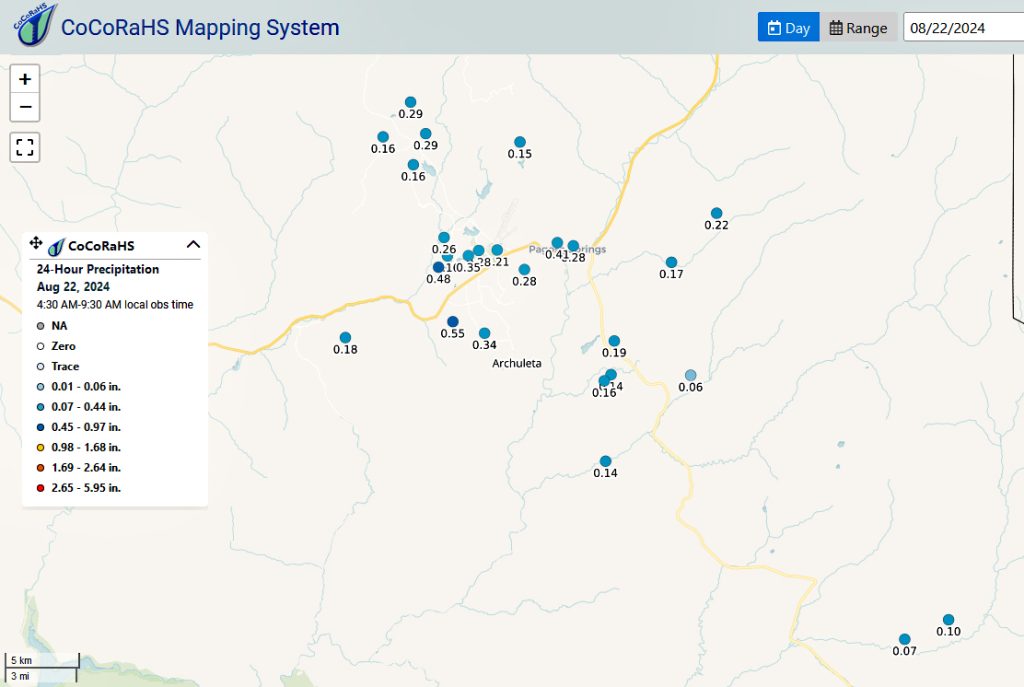Click the "0.07 - 0.44 in." legend label
1024x687 pixels.
click(x=86, y=407)
